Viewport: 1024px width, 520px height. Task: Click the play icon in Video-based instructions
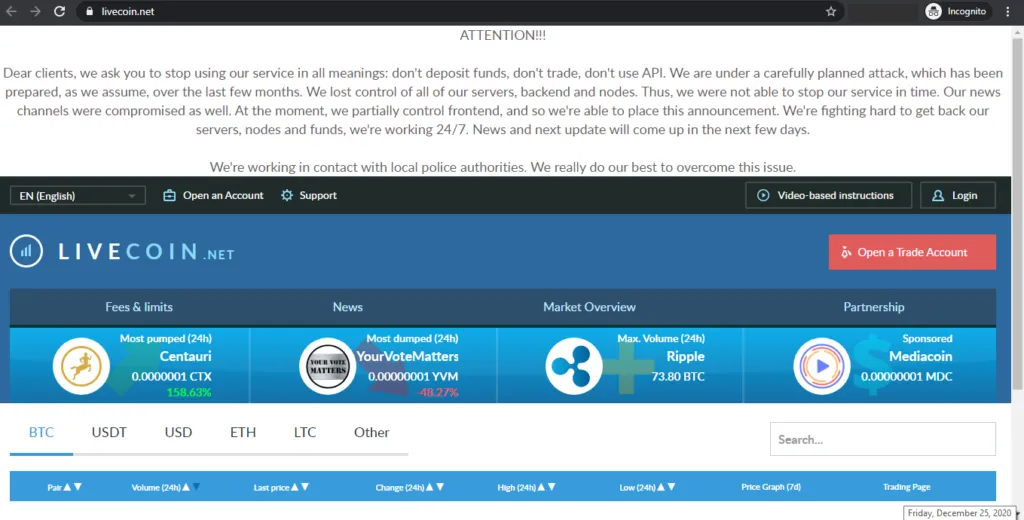click(x=763, y=195)
